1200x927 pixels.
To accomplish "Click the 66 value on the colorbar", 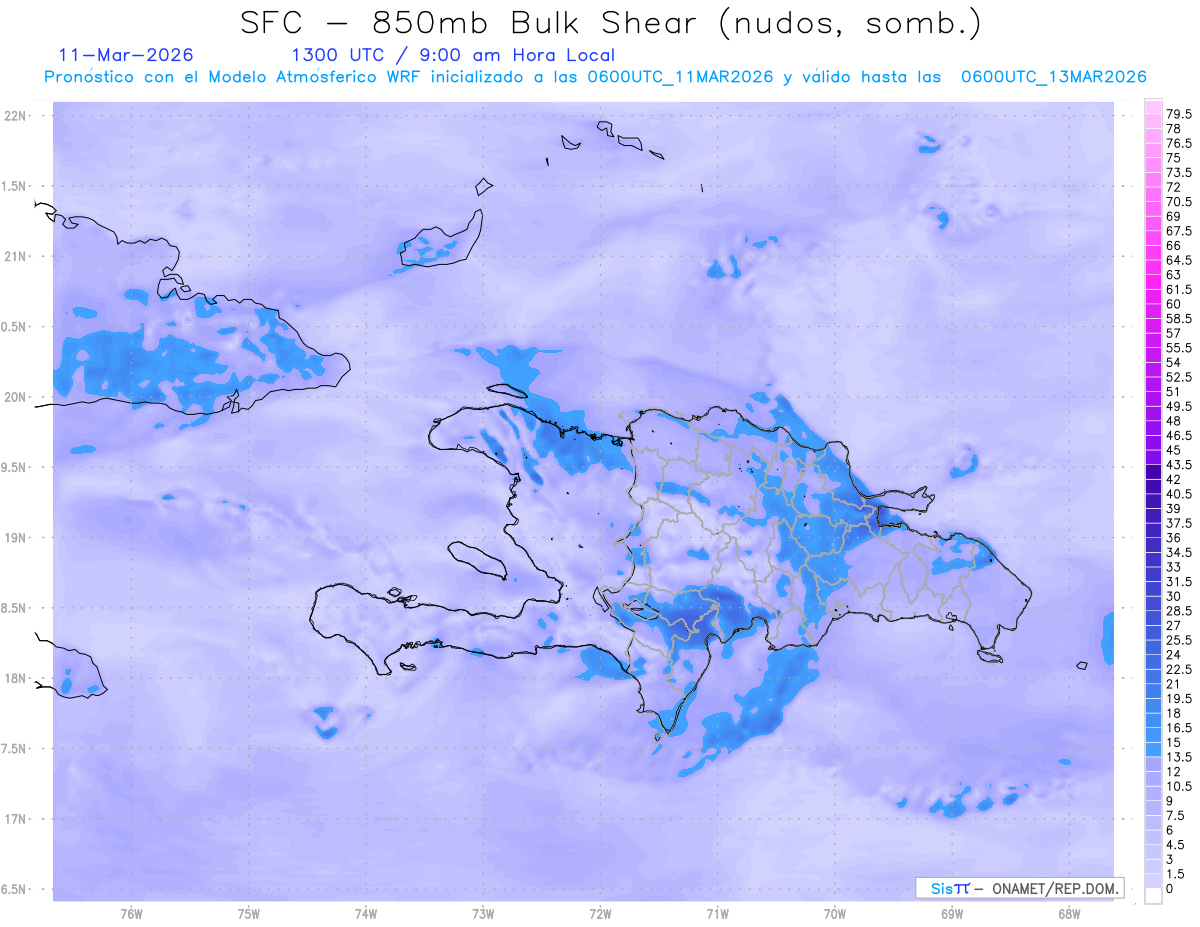I will point(1173,245).
